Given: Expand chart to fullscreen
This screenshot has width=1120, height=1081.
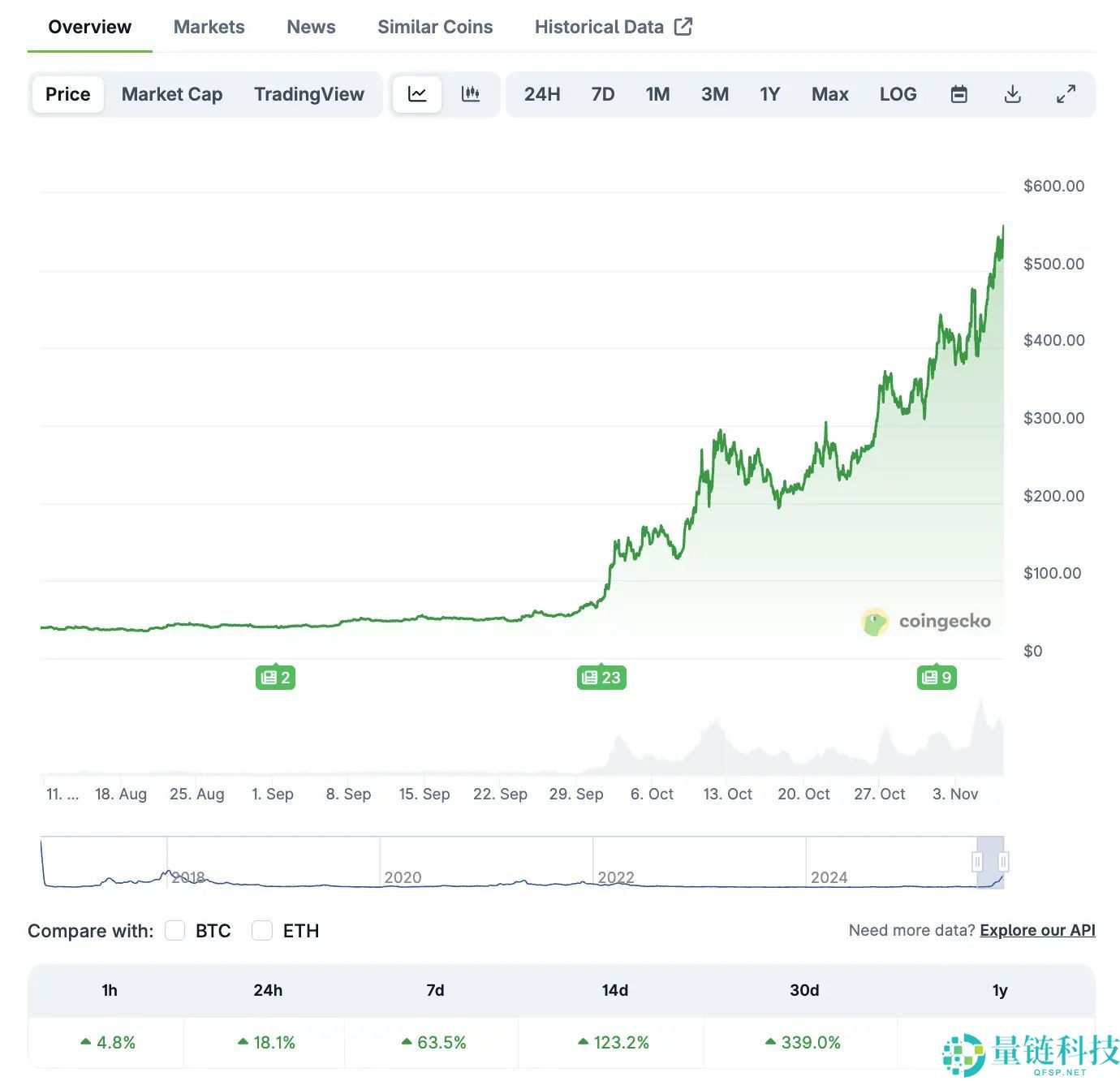Looking at the screenshot, I should point(1066,94).
